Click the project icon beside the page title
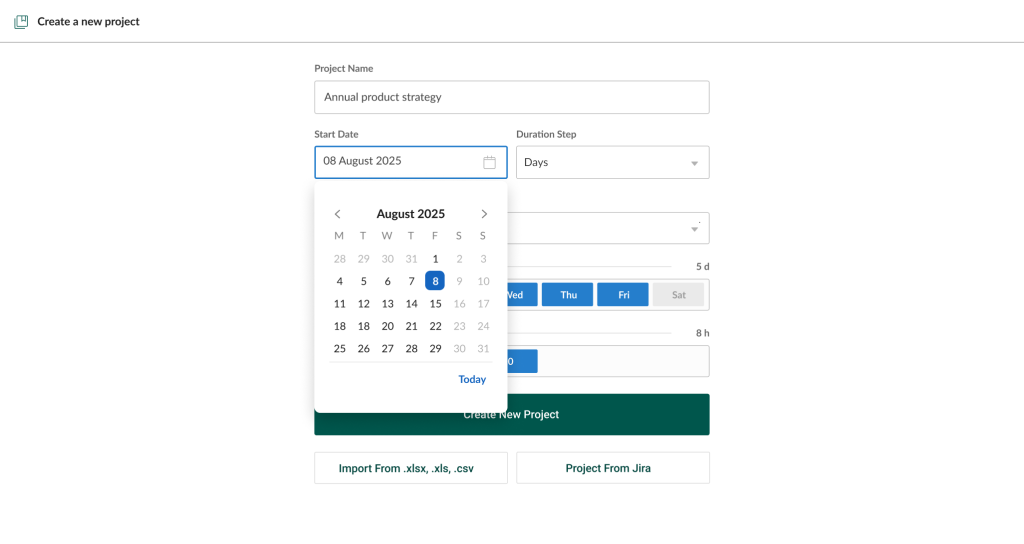The height and width of the screenshot is (544, 1024). click(21, 22)
